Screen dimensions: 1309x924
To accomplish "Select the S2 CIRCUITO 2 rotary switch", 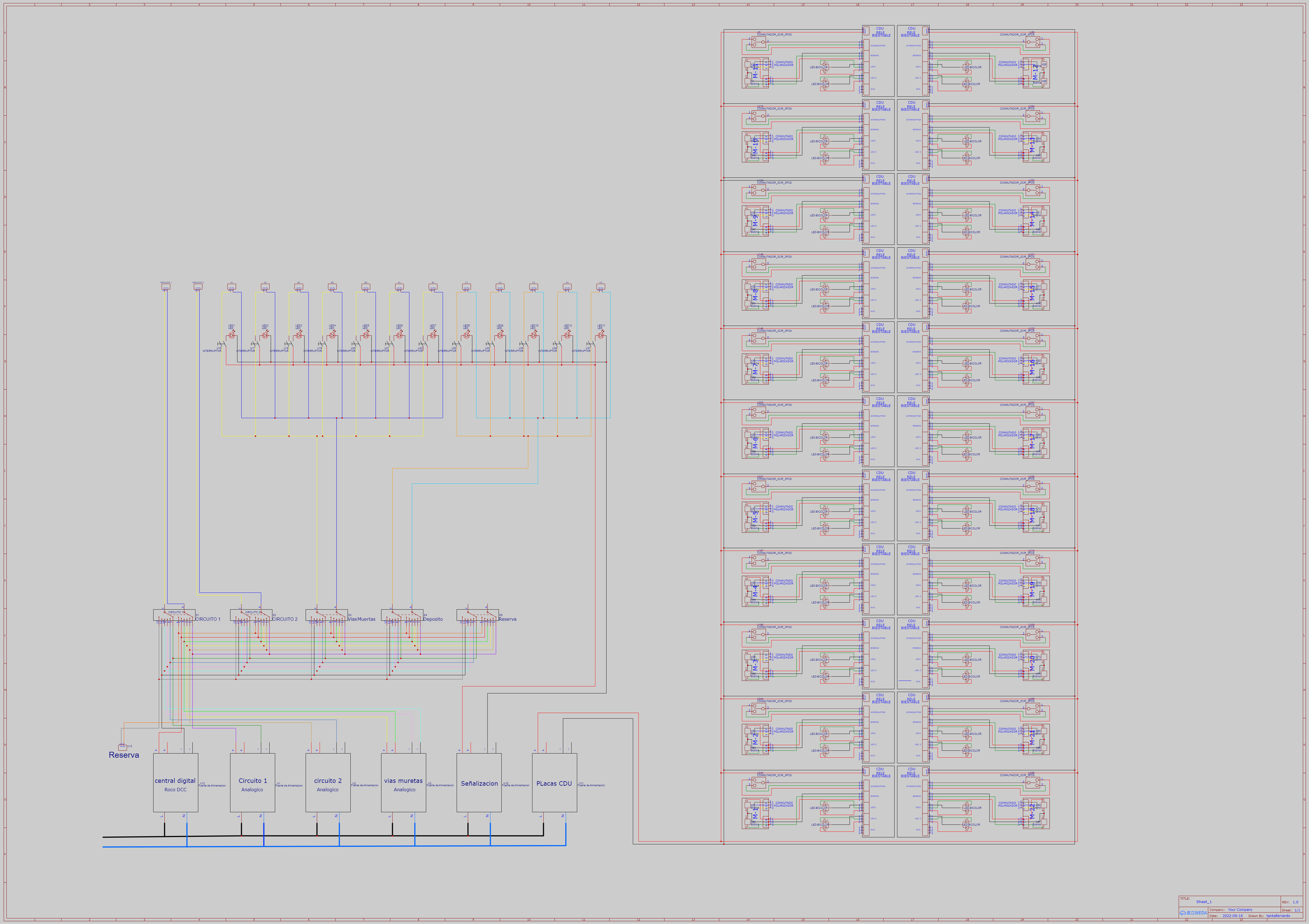I will [x=251, y=615].
